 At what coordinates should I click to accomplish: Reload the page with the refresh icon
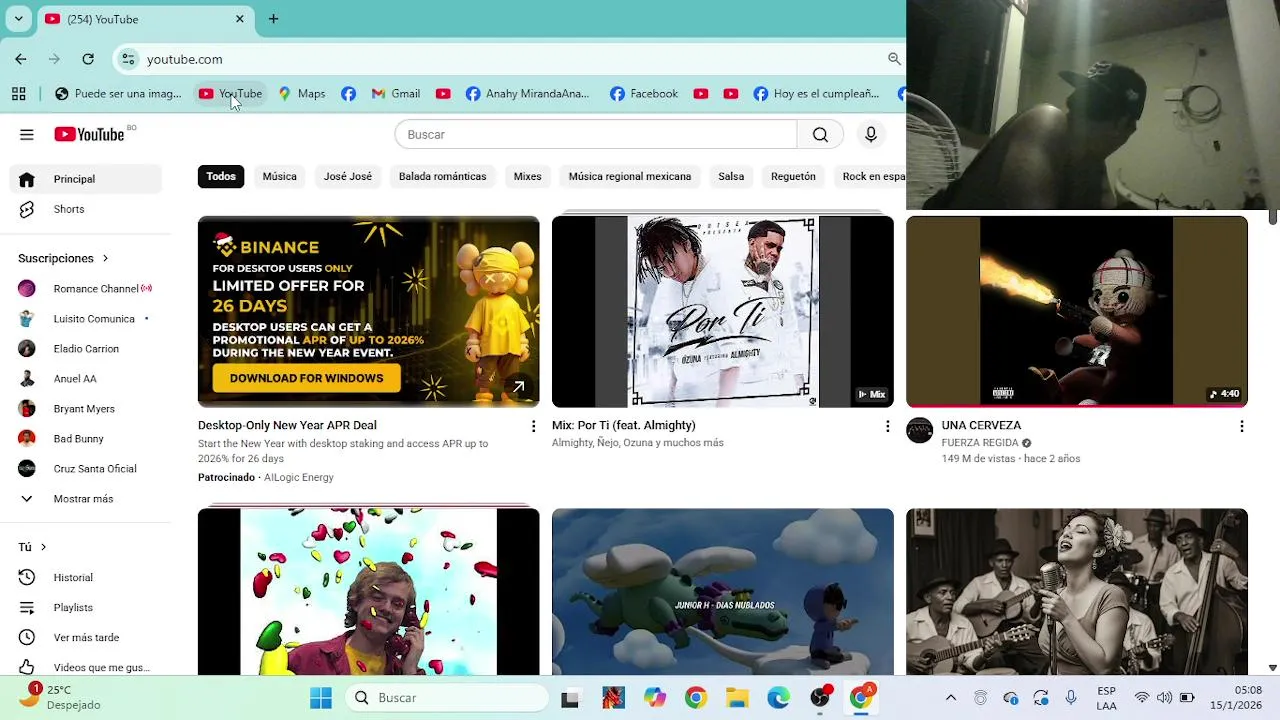[88, 59]
